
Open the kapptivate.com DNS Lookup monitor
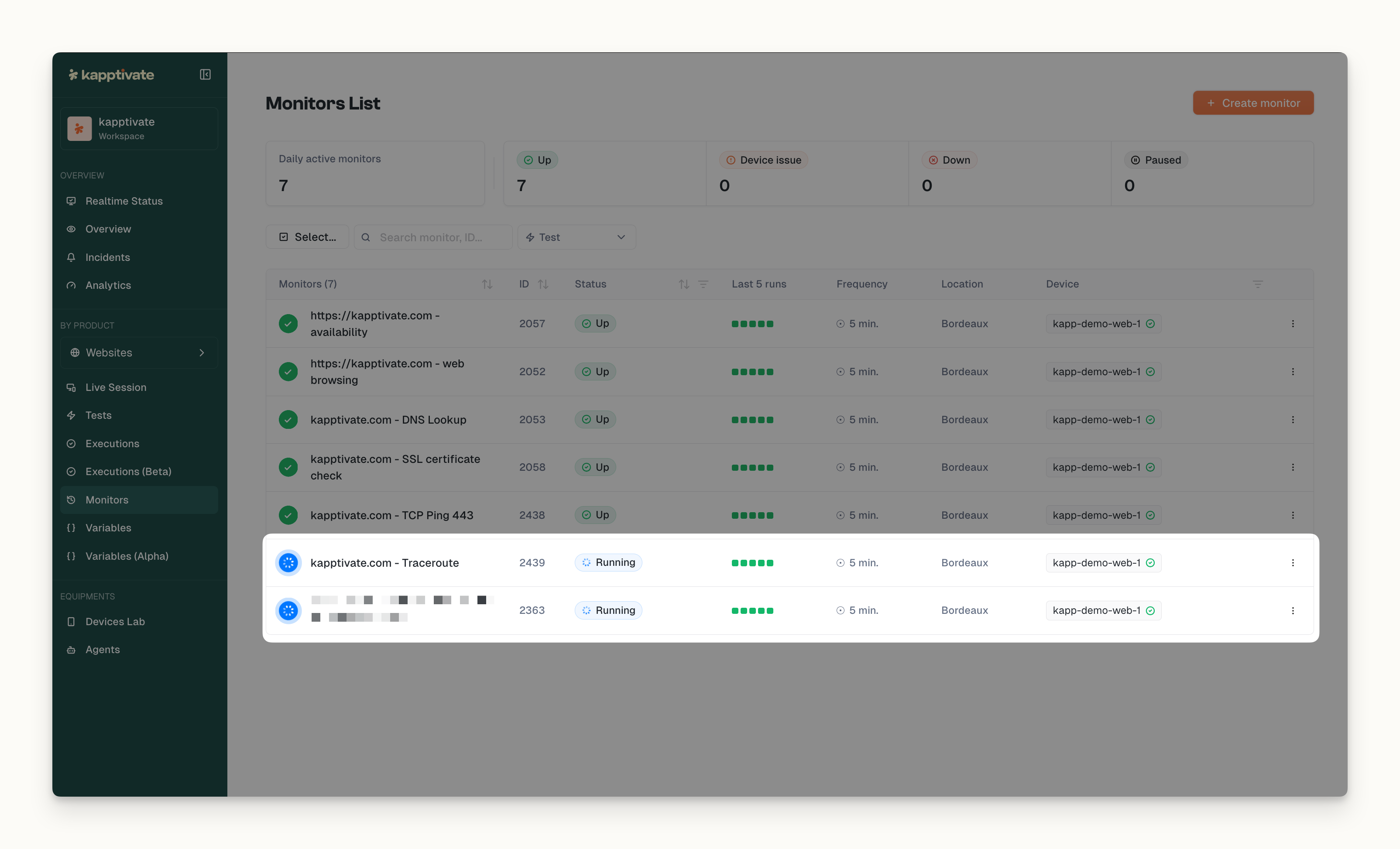[388, 420]
